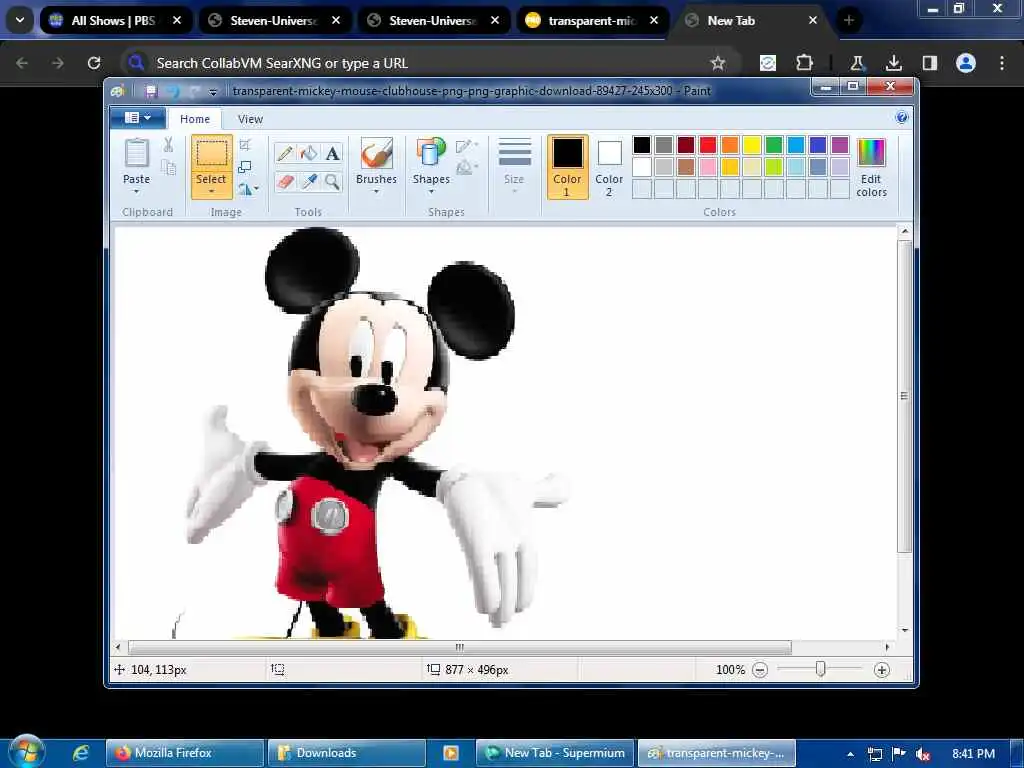Click the Paint Help question mark icon

tap(901, 118)
